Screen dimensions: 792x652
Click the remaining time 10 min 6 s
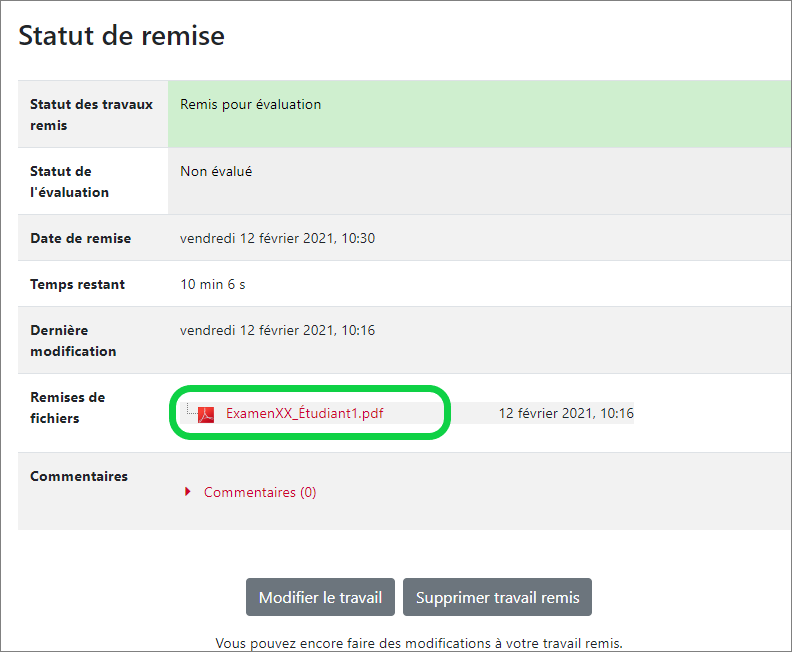(212, 284)
